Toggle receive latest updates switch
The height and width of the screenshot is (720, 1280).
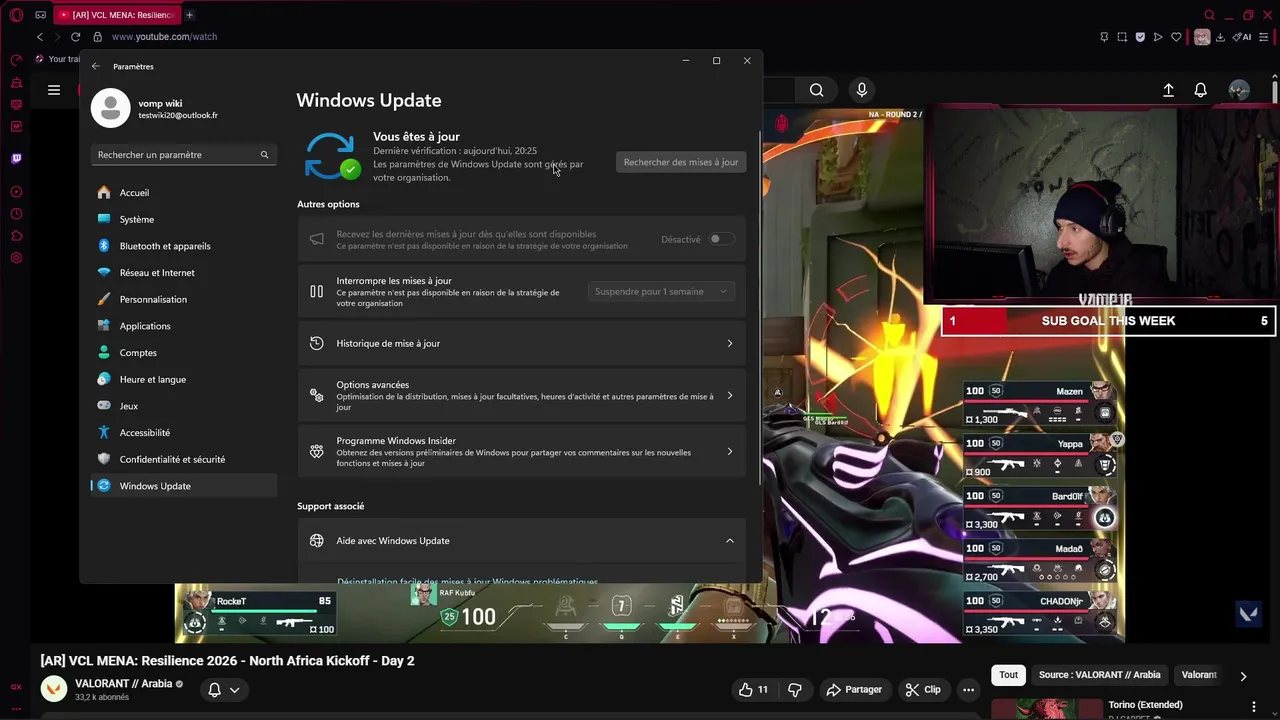[721, 239]
